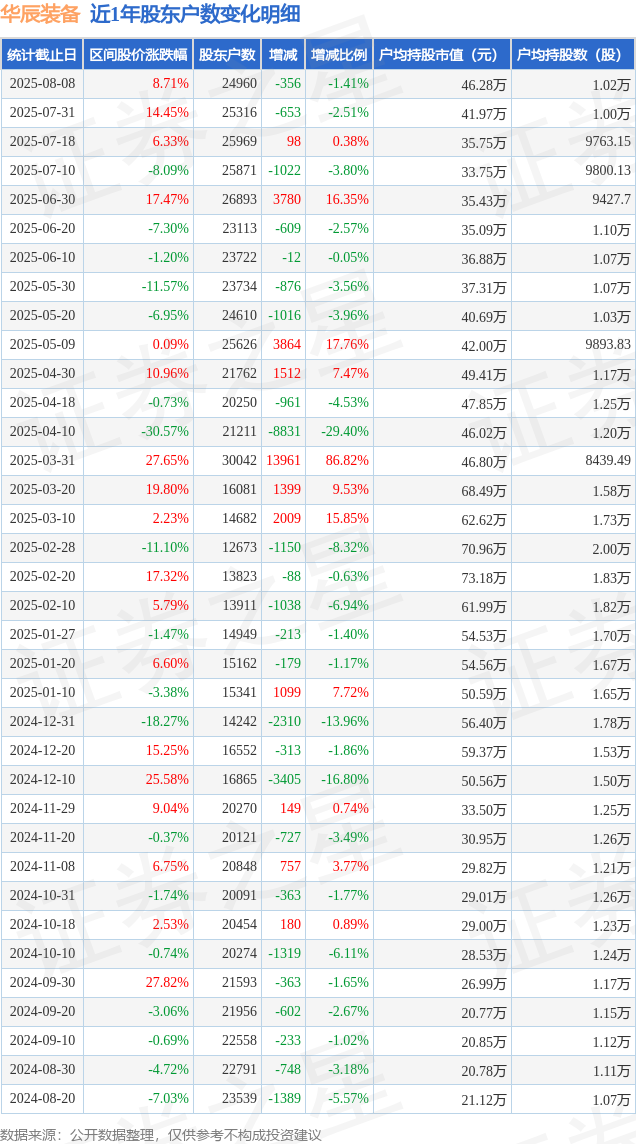Click the 27.82% price change cell
636x1144 pixels.
point(168,983)
